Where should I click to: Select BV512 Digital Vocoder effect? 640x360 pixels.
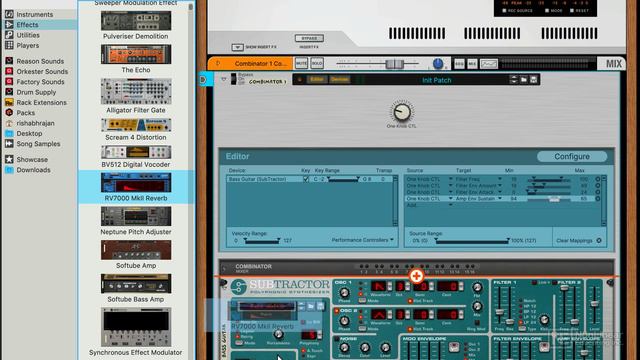(x=136, y=157)
